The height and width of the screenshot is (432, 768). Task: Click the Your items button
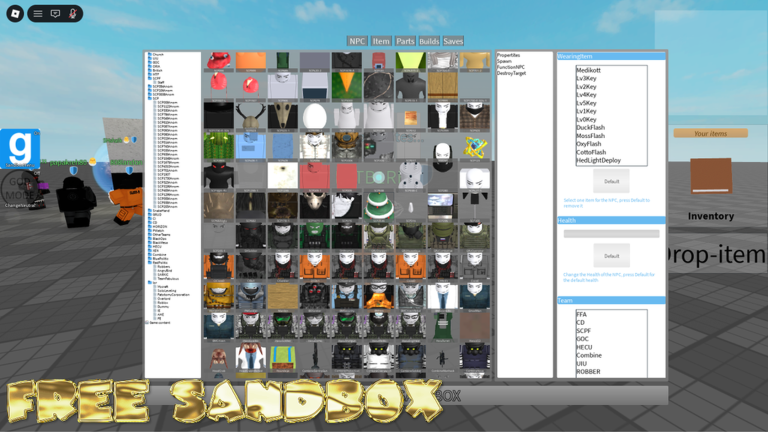[711, 133]
